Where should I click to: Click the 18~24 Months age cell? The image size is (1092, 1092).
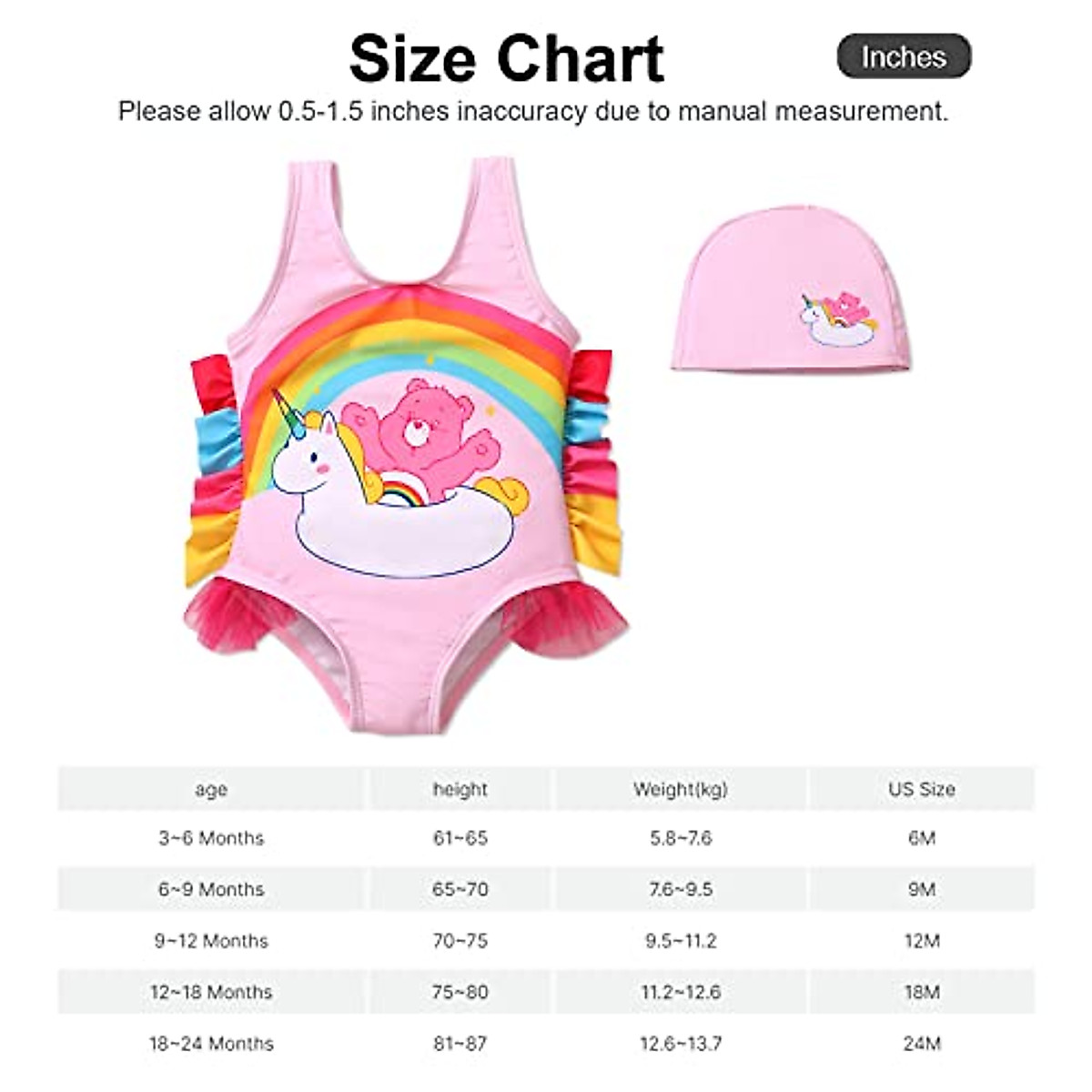211,1044
